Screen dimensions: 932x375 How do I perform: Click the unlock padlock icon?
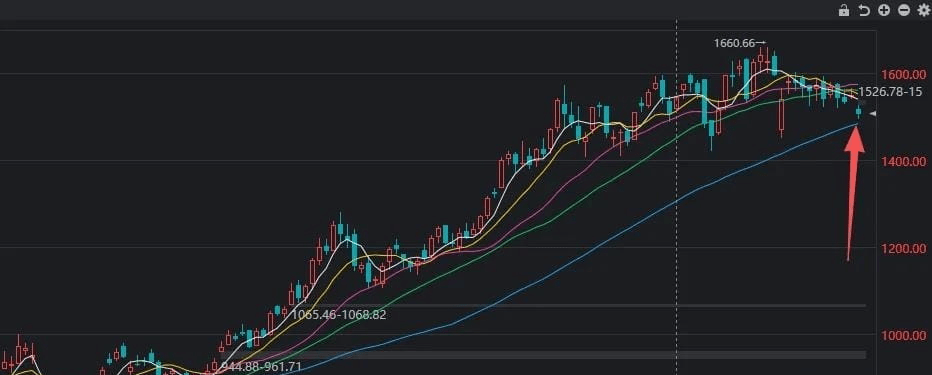843,10
